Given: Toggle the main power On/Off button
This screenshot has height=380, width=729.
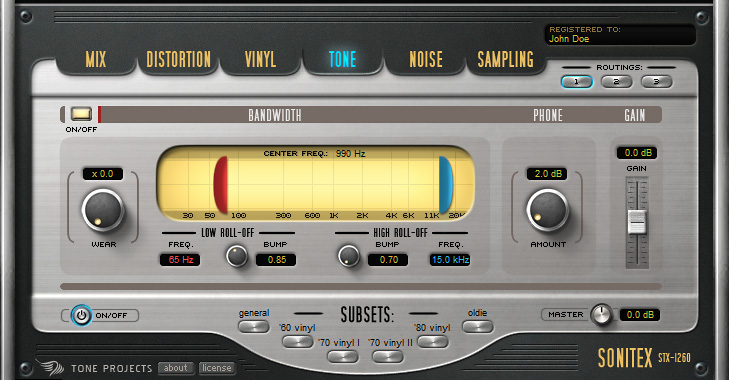Looking at the screenshot, I should pyautogui.click(x=81, y=315).
